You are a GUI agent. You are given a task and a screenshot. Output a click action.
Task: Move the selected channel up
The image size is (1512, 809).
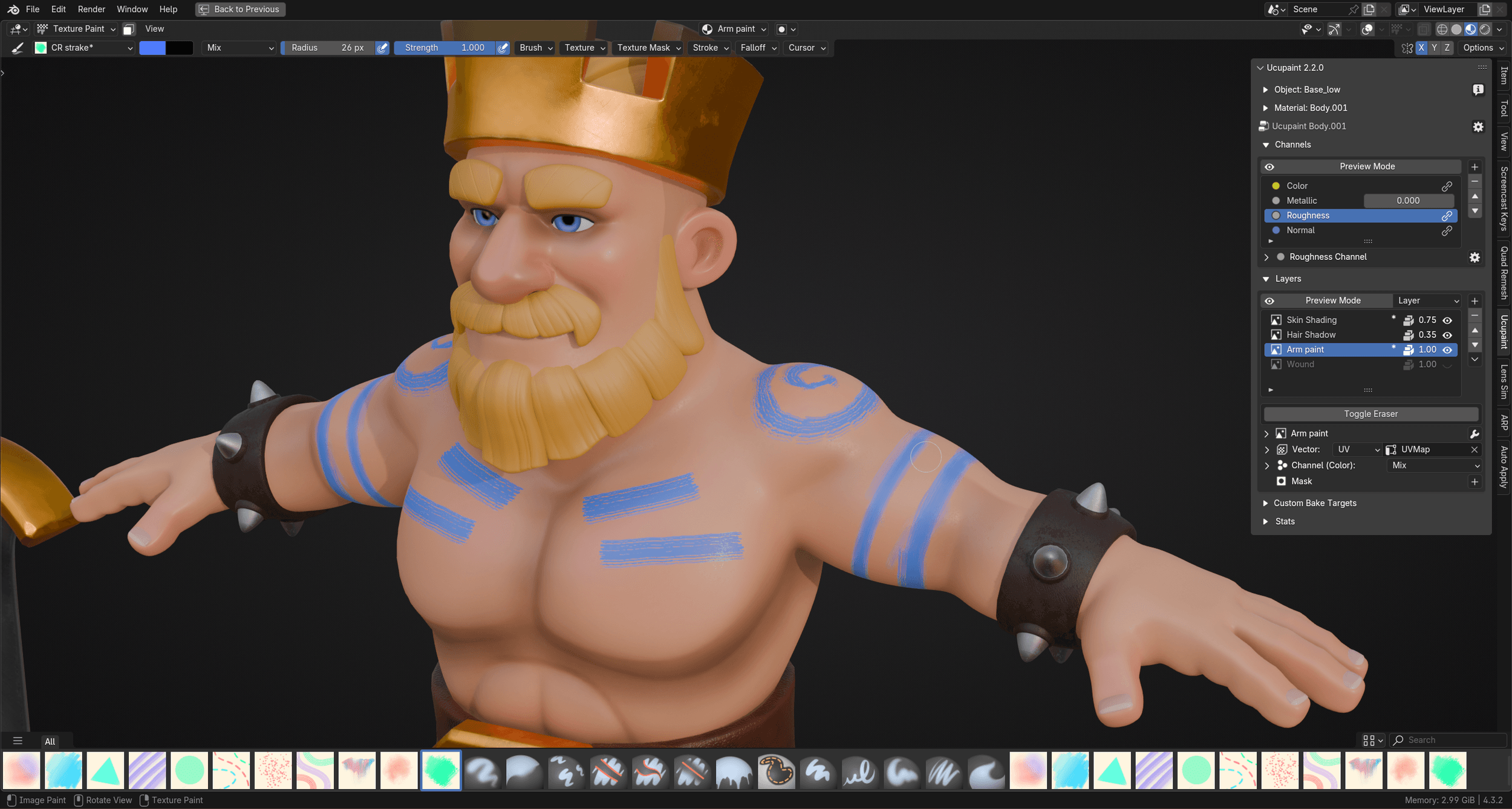(x=1475, y=197)
